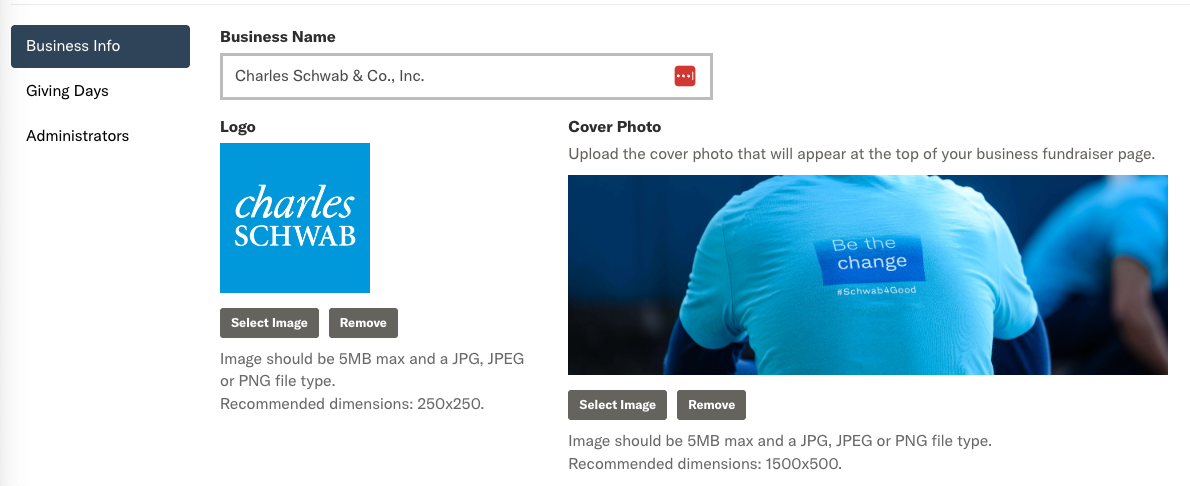Remove the current cover photo
The image size is (1190, 486).
[x=711, y=405]
